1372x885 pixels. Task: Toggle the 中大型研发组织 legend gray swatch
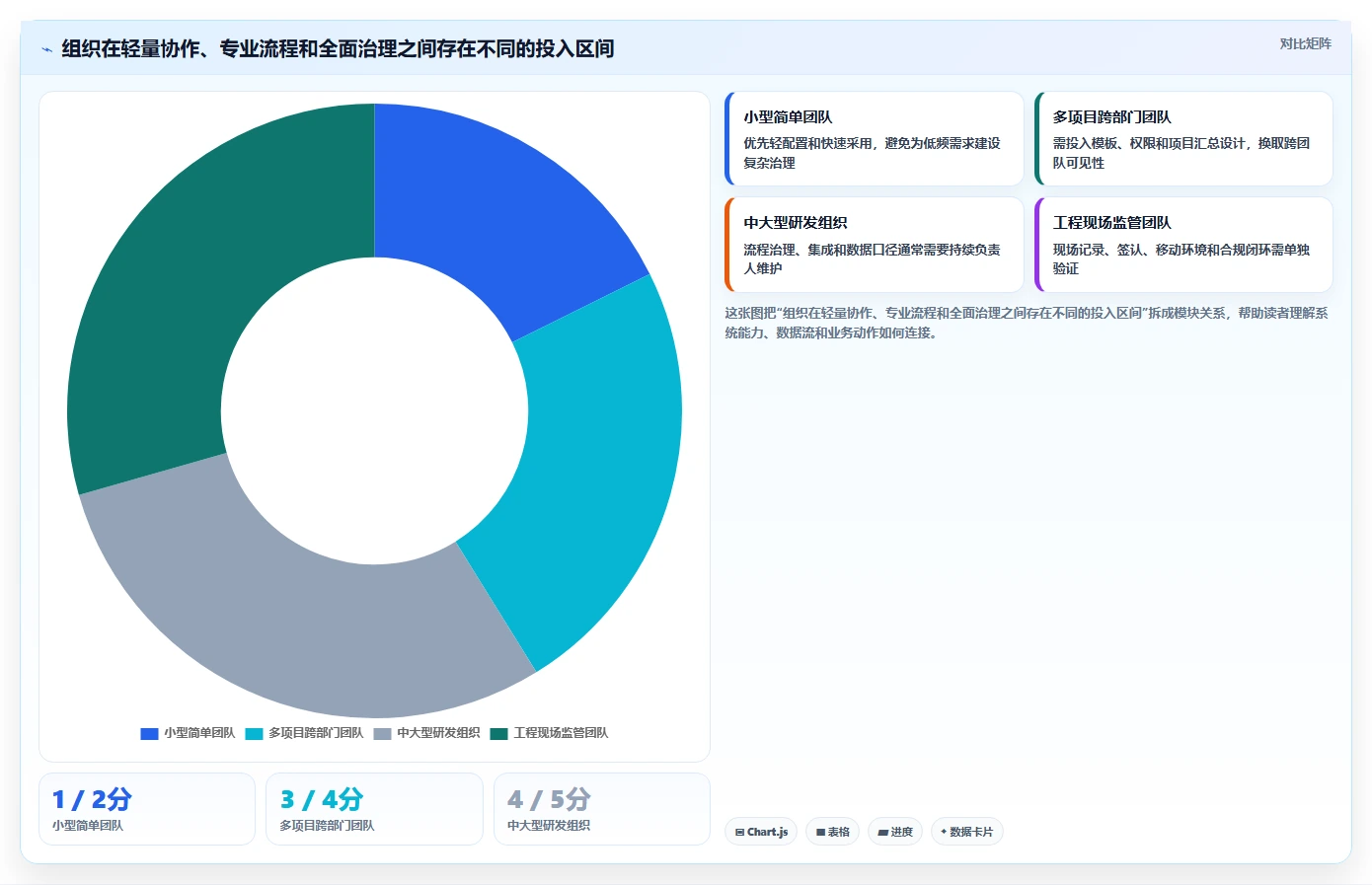(383, 733)
